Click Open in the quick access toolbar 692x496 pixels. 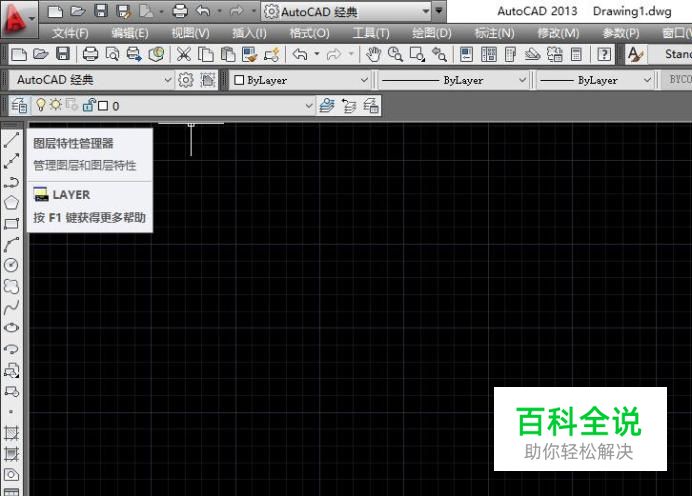[x=78, y=11]
